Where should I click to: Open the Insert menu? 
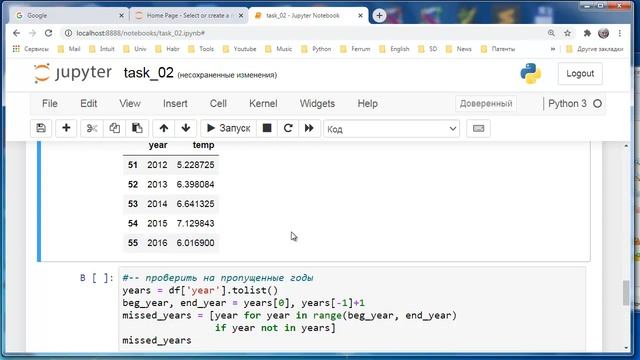tap(175, 104)
